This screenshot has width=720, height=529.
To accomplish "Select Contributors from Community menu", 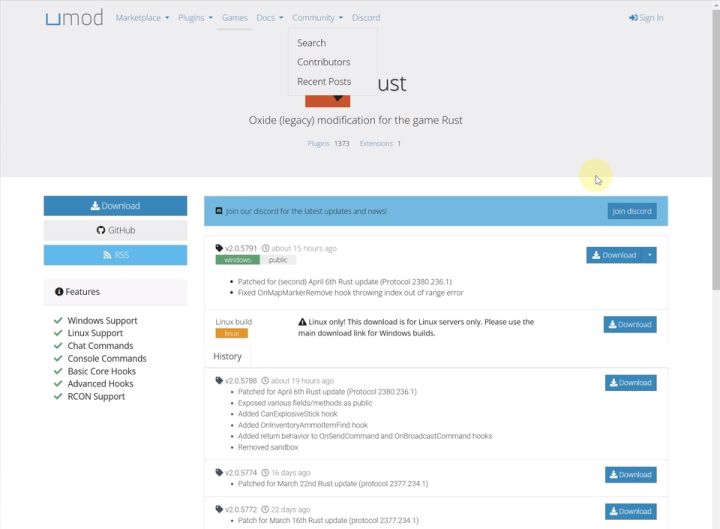I will (323, 62).
